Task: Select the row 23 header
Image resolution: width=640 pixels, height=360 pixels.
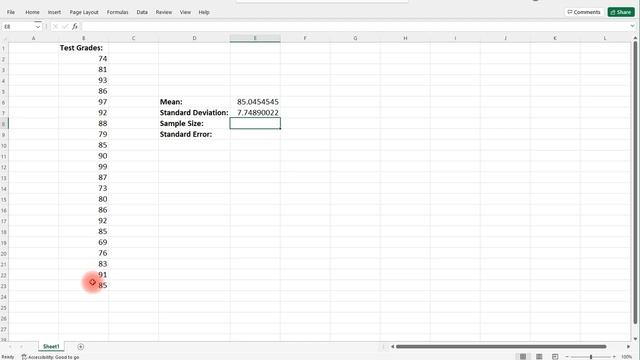Action: point(4,286)
